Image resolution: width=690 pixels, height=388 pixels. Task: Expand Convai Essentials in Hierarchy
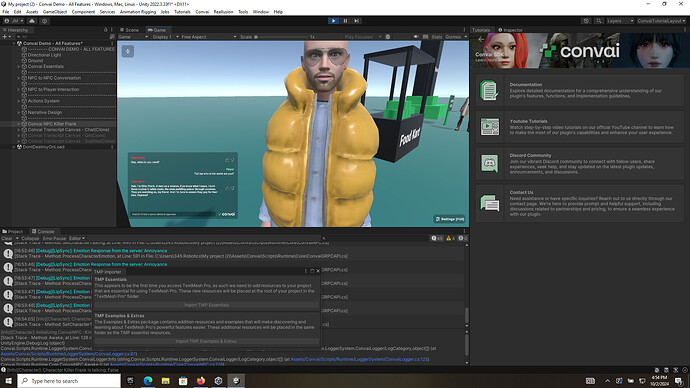[19, 66]
